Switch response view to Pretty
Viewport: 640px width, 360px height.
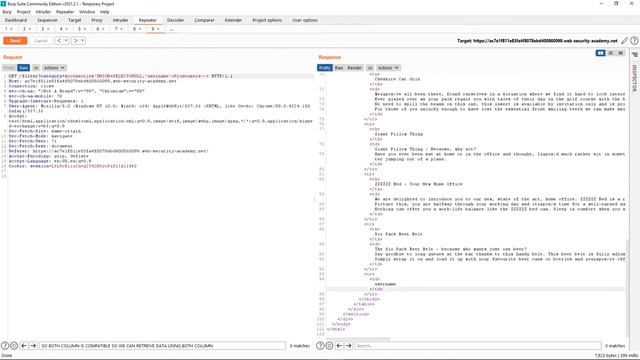(x=325, y=68)
